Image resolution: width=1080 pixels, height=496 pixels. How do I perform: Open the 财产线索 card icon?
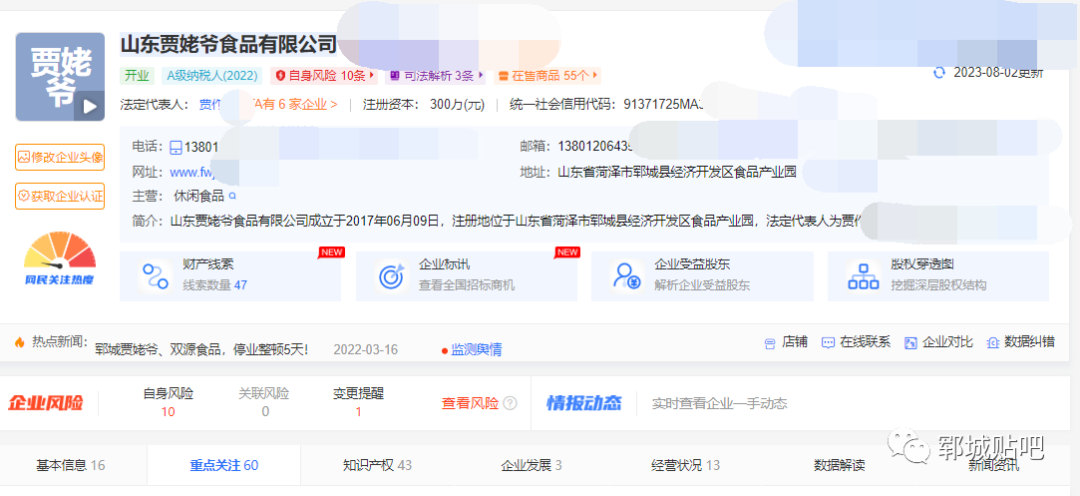coord(155,276)
